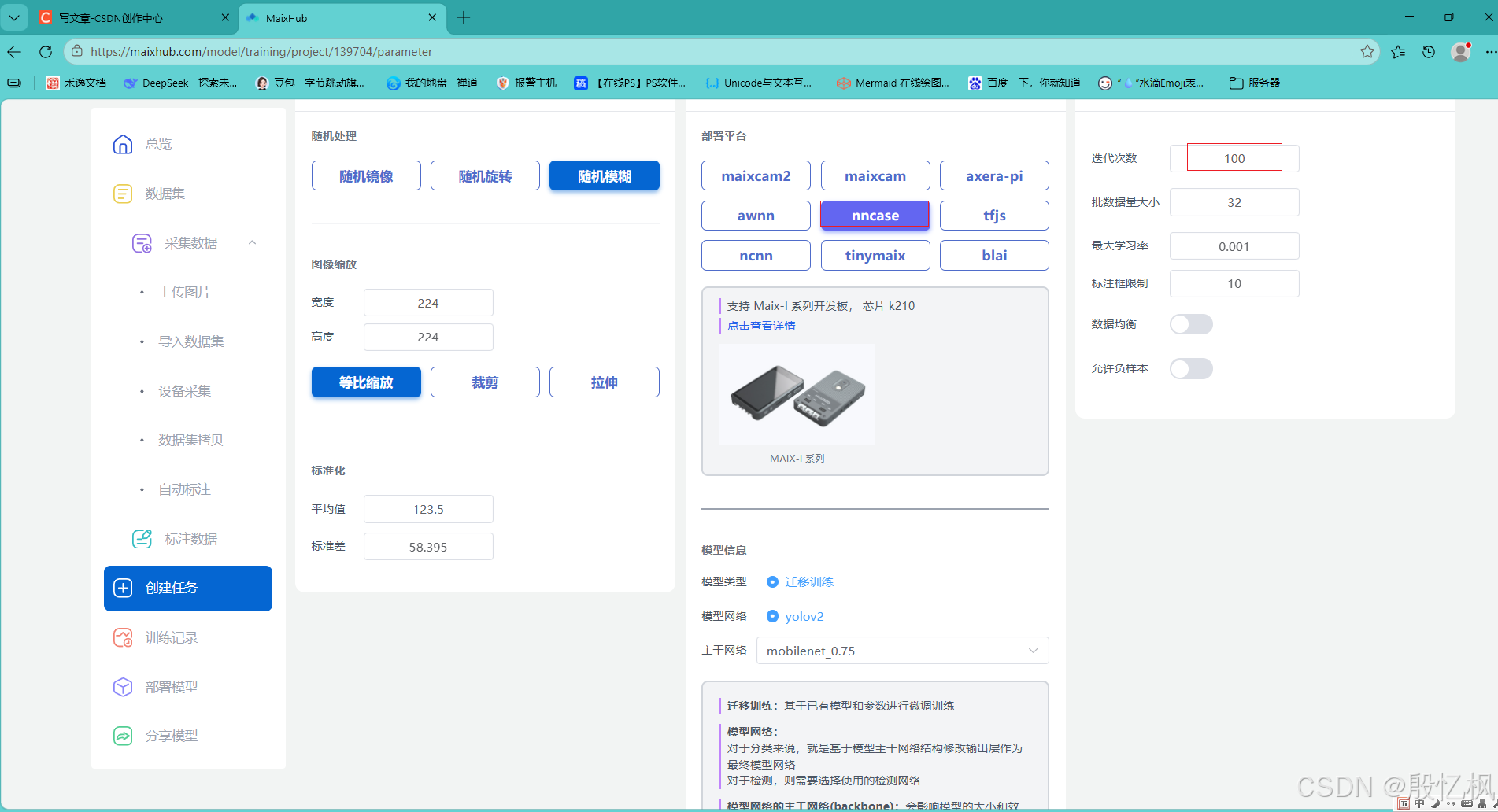Open the 训练记录 training record icon
Image resolution: width=1498 pixels, height=812 pixels.
click(123, 637)
